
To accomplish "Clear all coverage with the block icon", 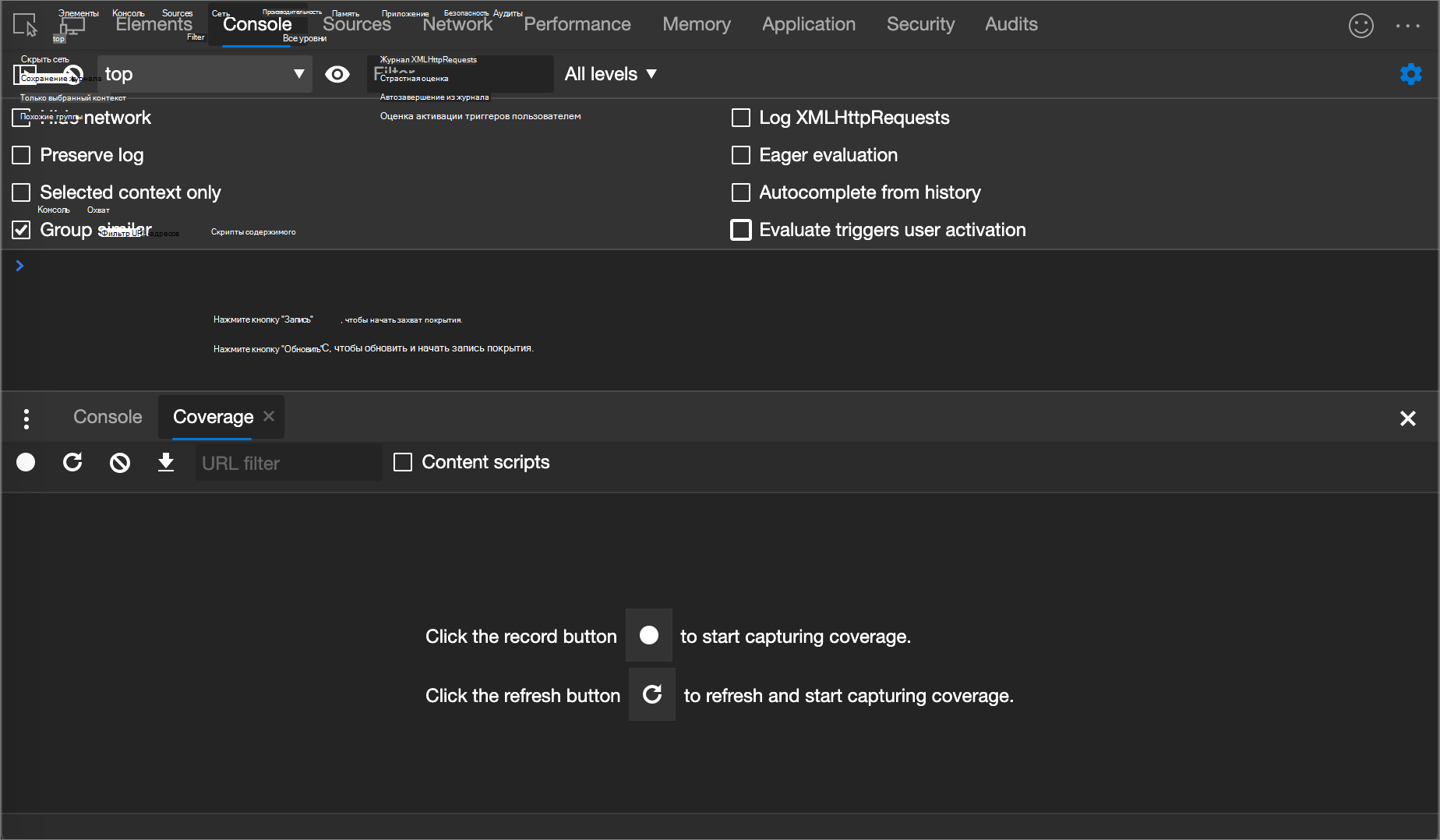I will pyautogui.click(x=120, y=463).
